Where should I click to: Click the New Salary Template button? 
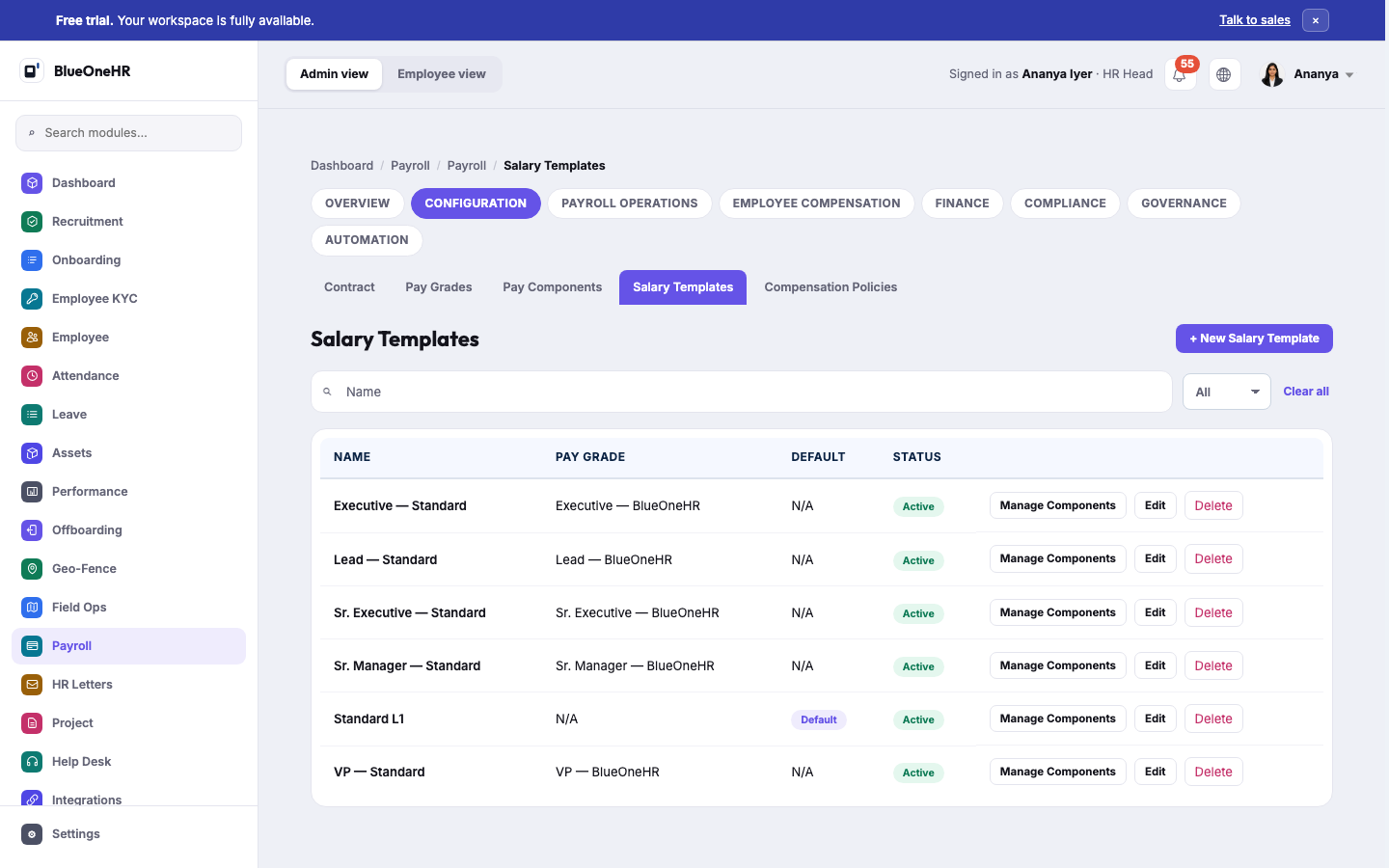(1254, 339)
